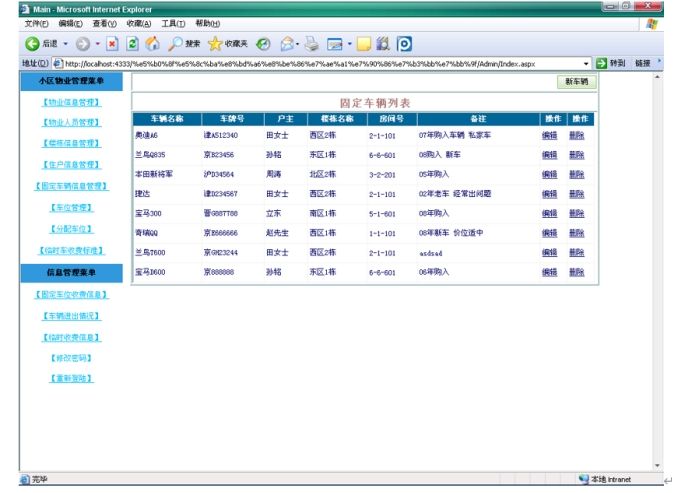The width and height of the screenshot is (693, 493).
Task: Click the blue square icon ending the toolbar
Action: coord(404,44)
